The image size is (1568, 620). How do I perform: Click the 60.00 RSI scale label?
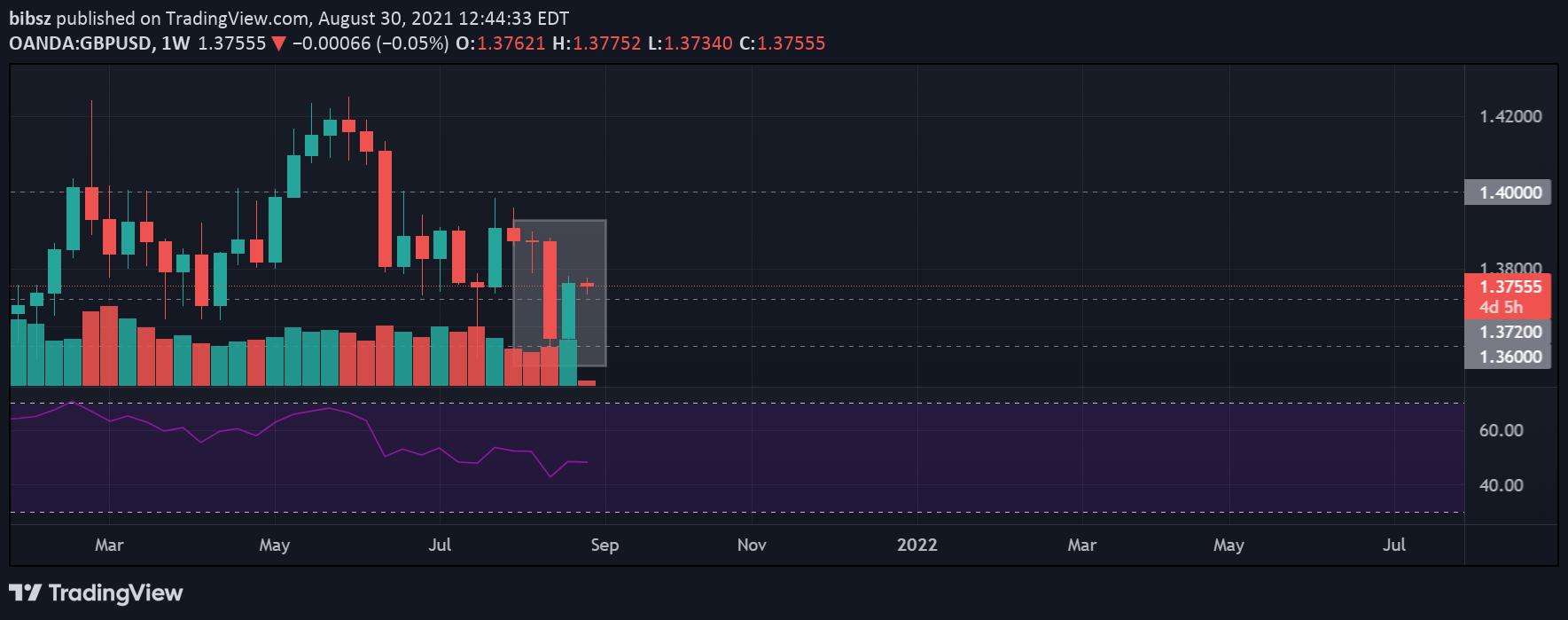1502,430
